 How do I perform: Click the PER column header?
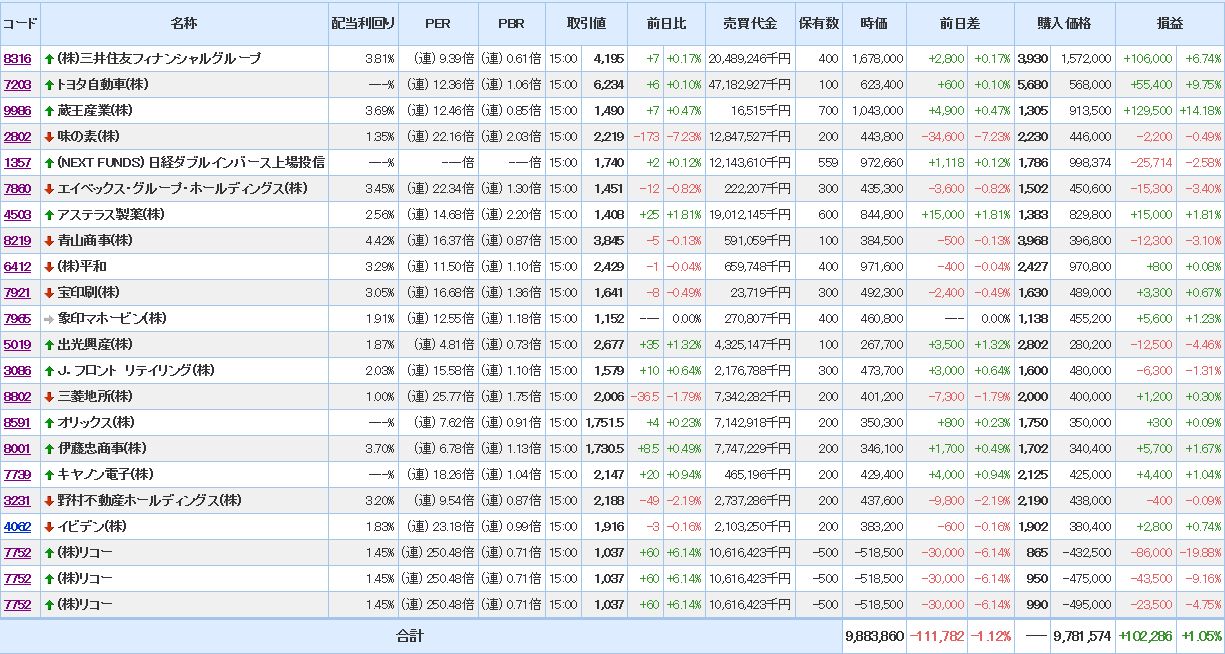437,23
